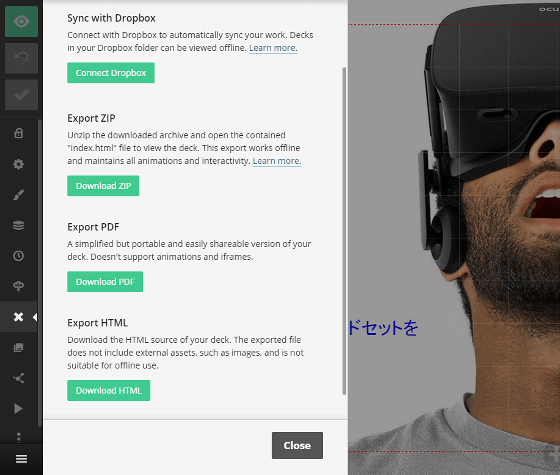Click the undo arrow icon
This screenshot has width=560, height=475.
pos(21,58)
